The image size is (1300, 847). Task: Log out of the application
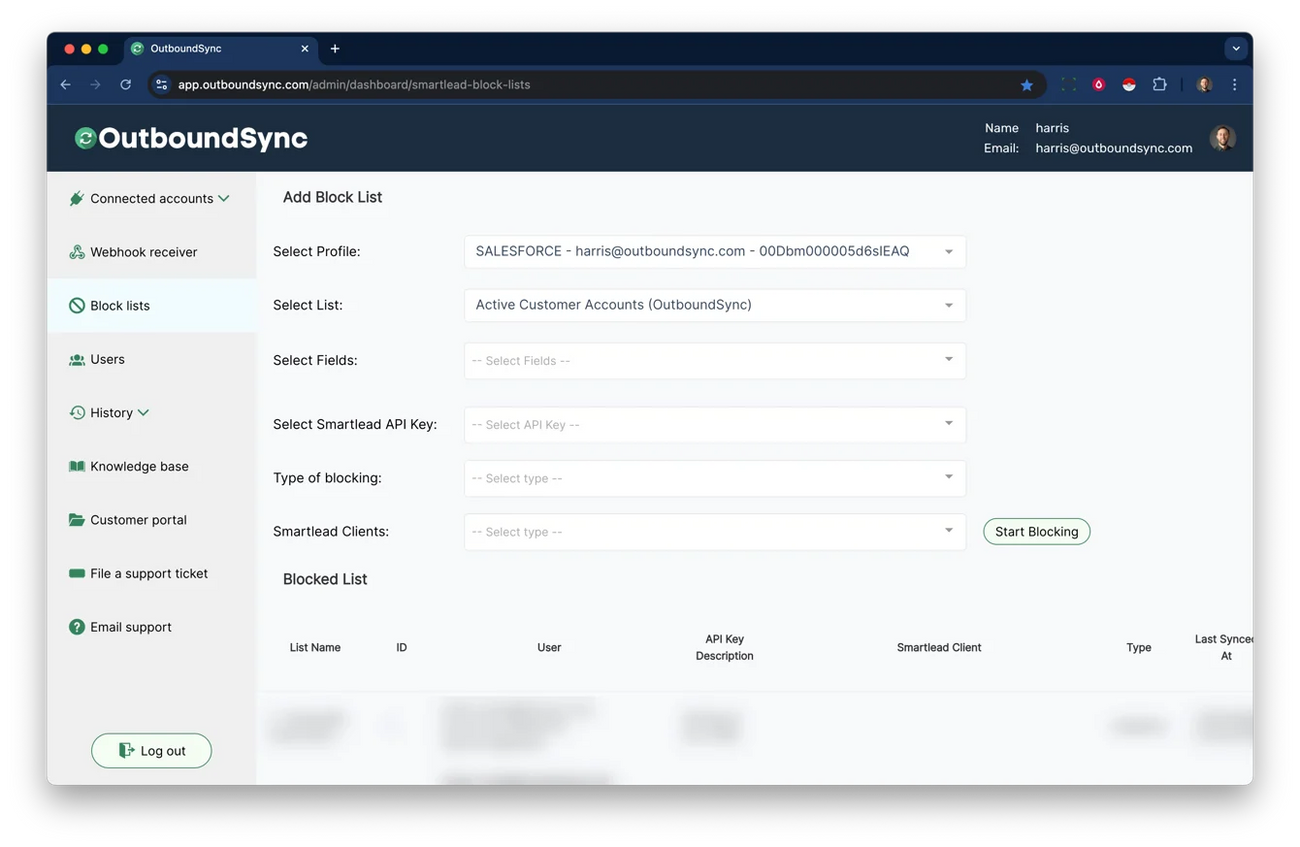coord(151,750)
